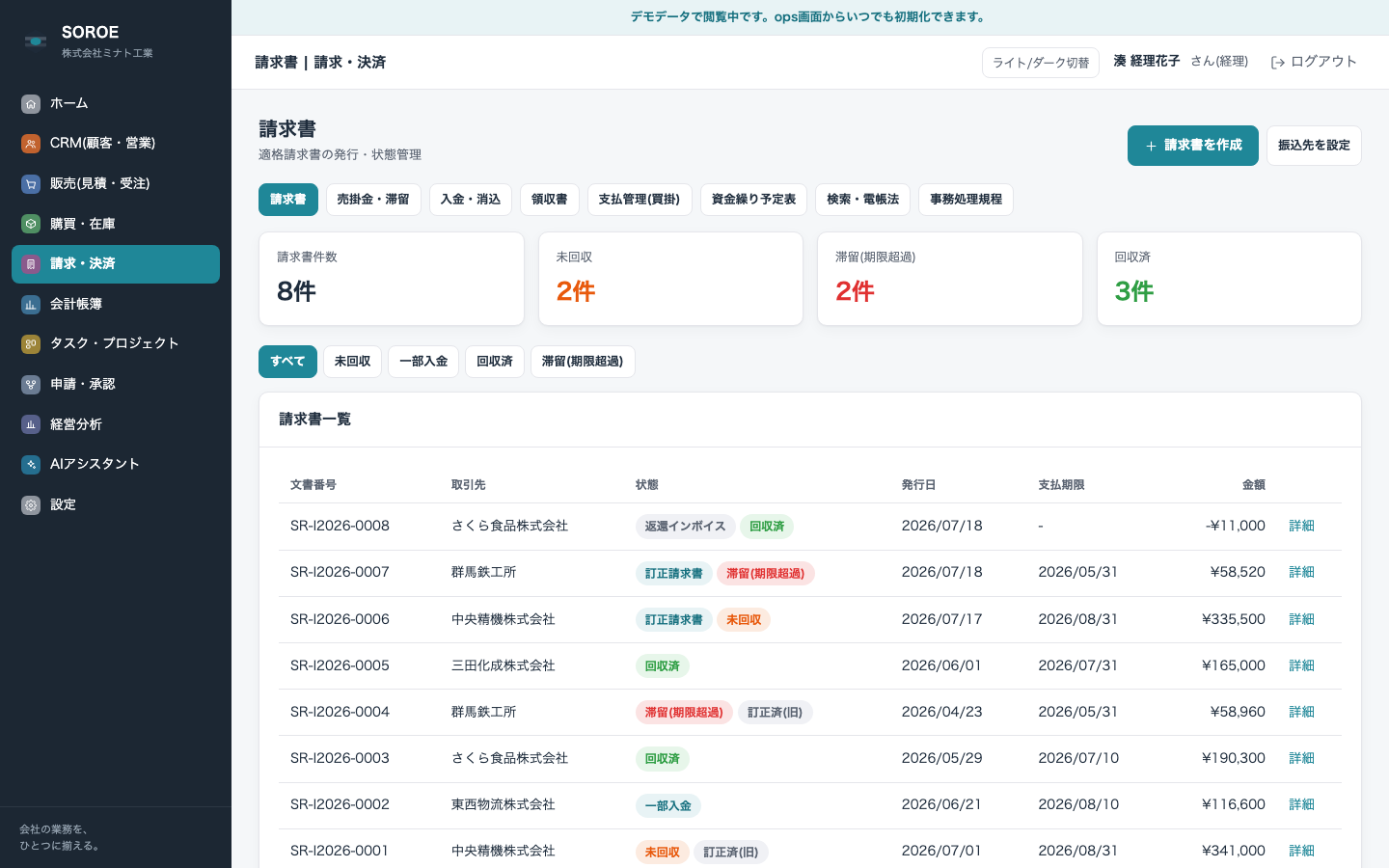1389x868 pixels.
Task: Open the 設定 gear icon
Action: (x=31, y=505)
